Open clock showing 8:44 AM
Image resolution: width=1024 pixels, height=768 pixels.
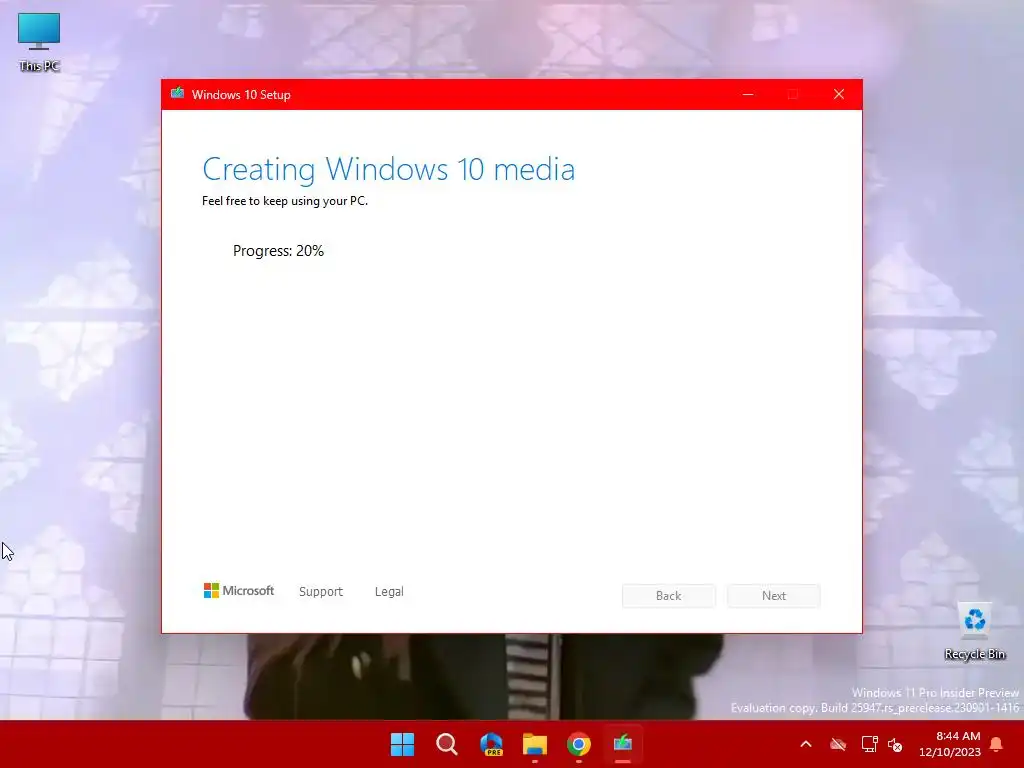(x=958, y=736)
